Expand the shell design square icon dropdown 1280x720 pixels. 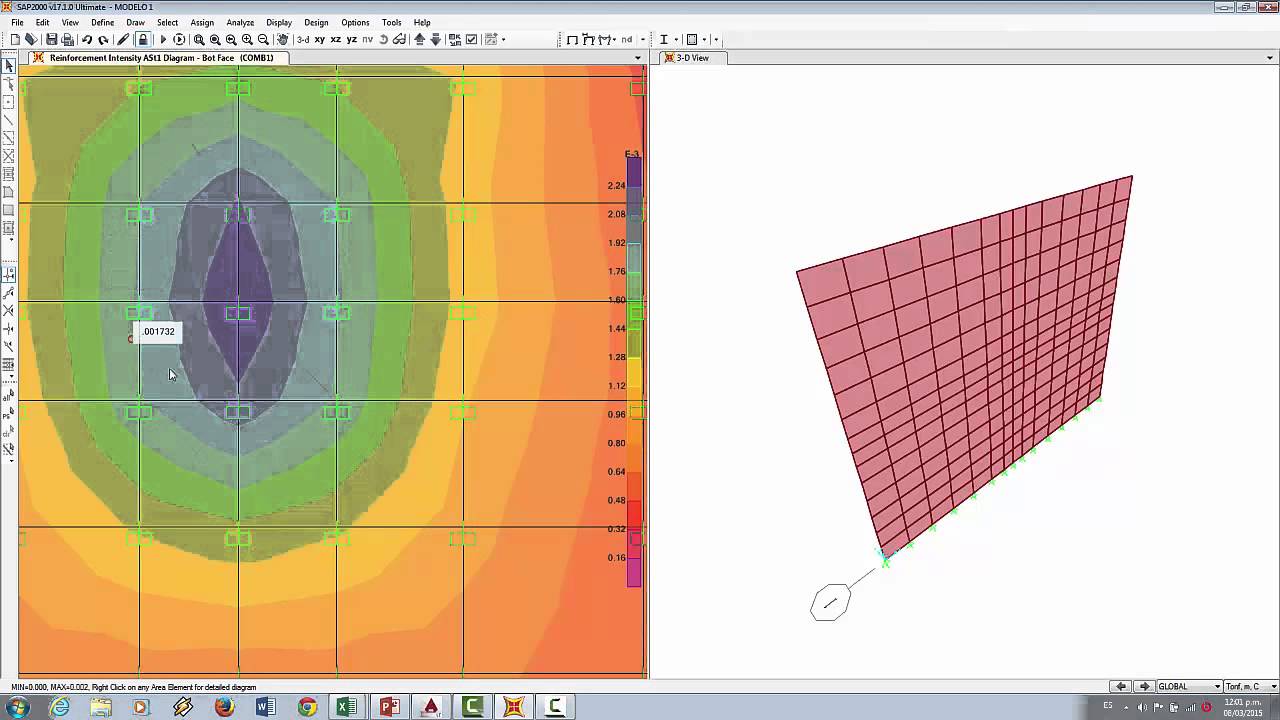click(x=704, y=40)
